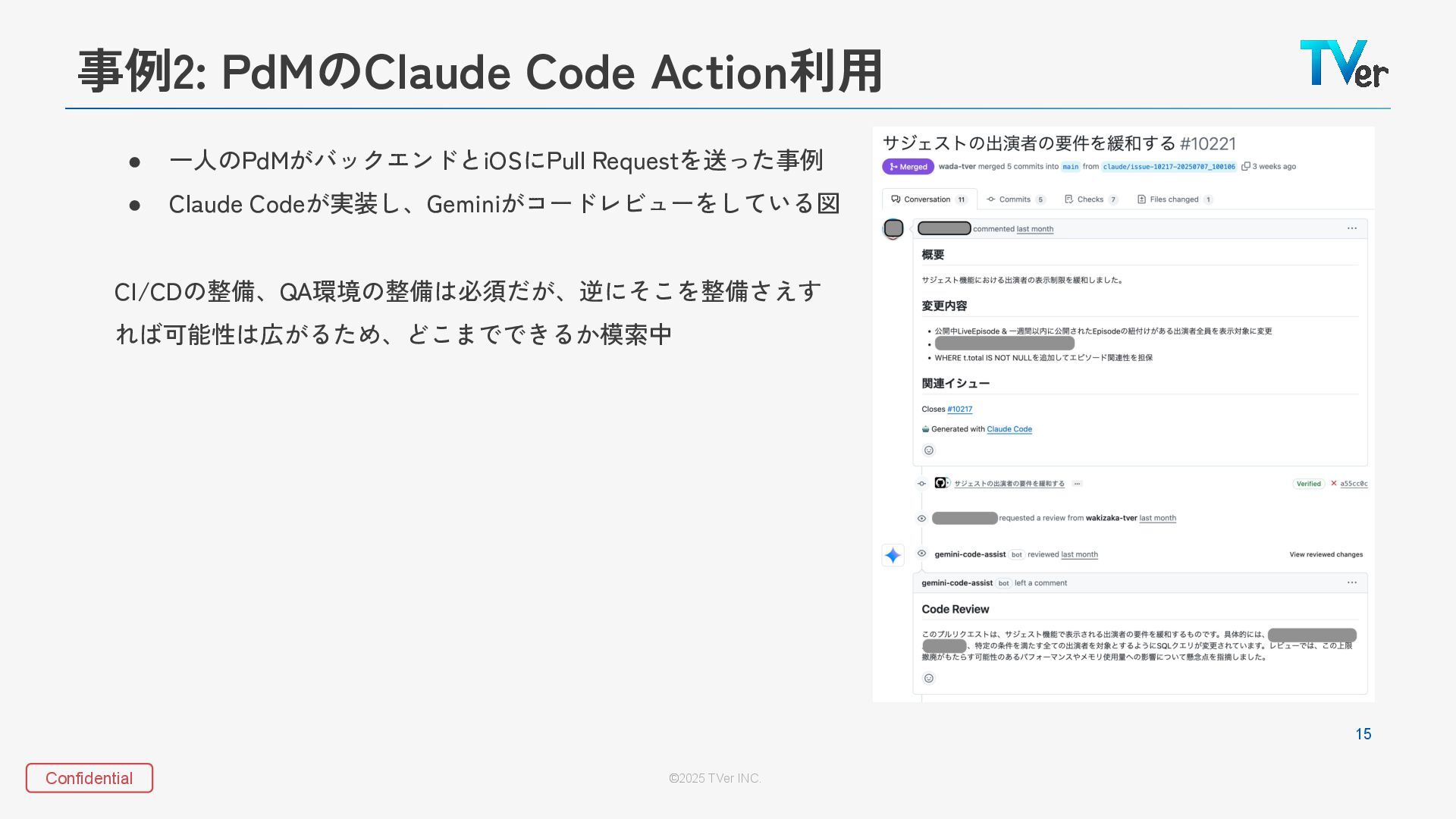Click the 変更内容 heading
This screenshot has height=819, width=1456.
944,306
